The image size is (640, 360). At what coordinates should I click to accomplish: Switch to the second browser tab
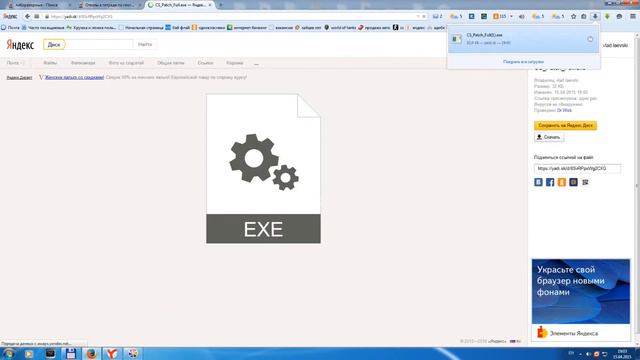[109, 5]
